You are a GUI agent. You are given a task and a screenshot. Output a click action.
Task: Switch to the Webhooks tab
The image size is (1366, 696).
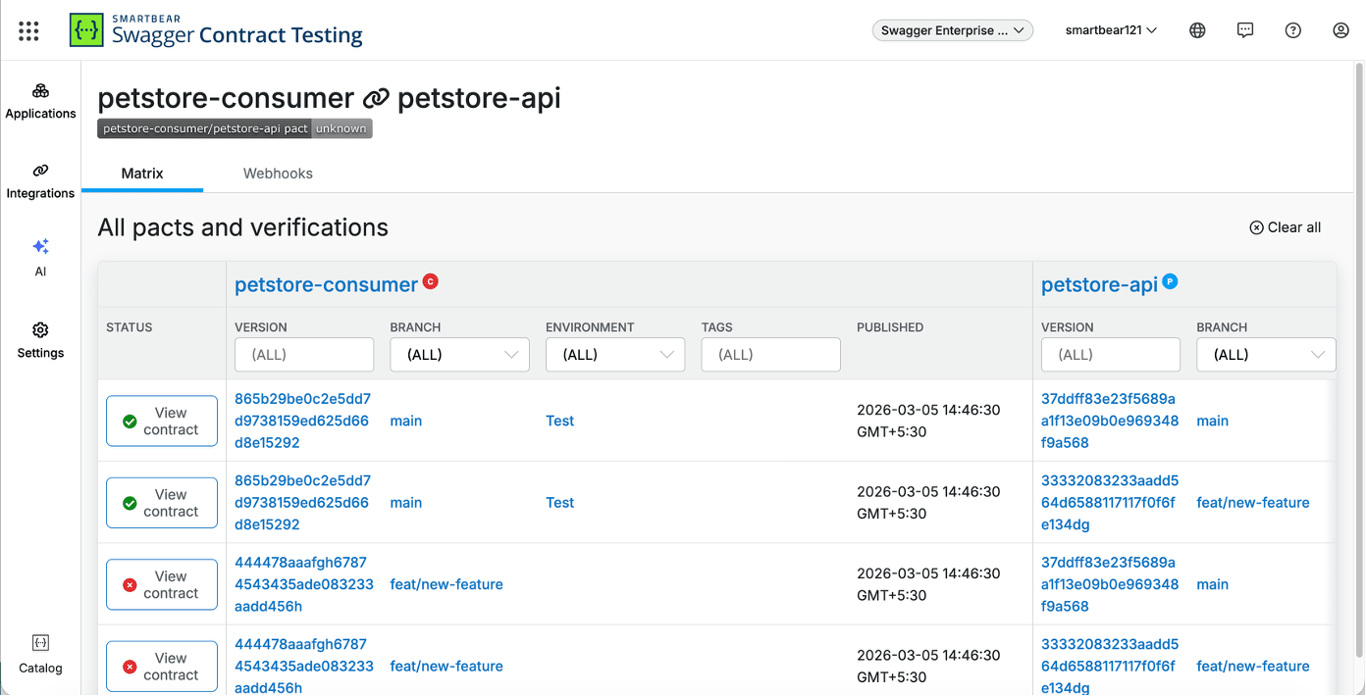(278, 173)
